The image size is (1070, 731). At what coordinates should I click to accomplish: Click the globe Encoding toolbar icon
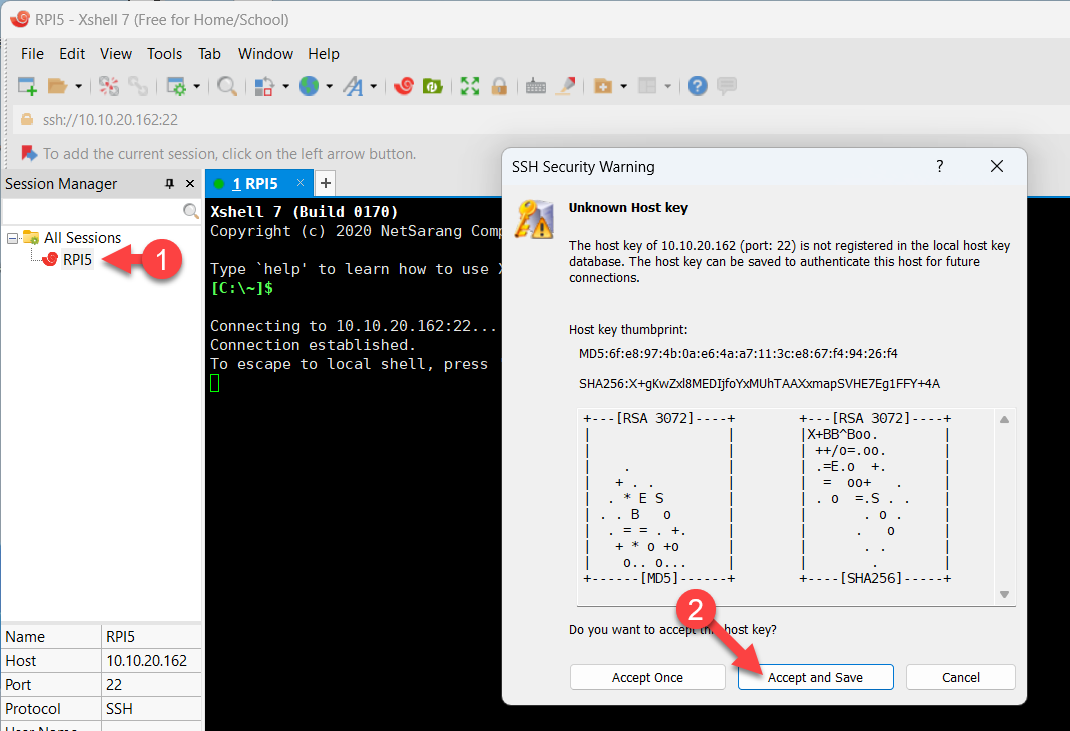(309, 86)
